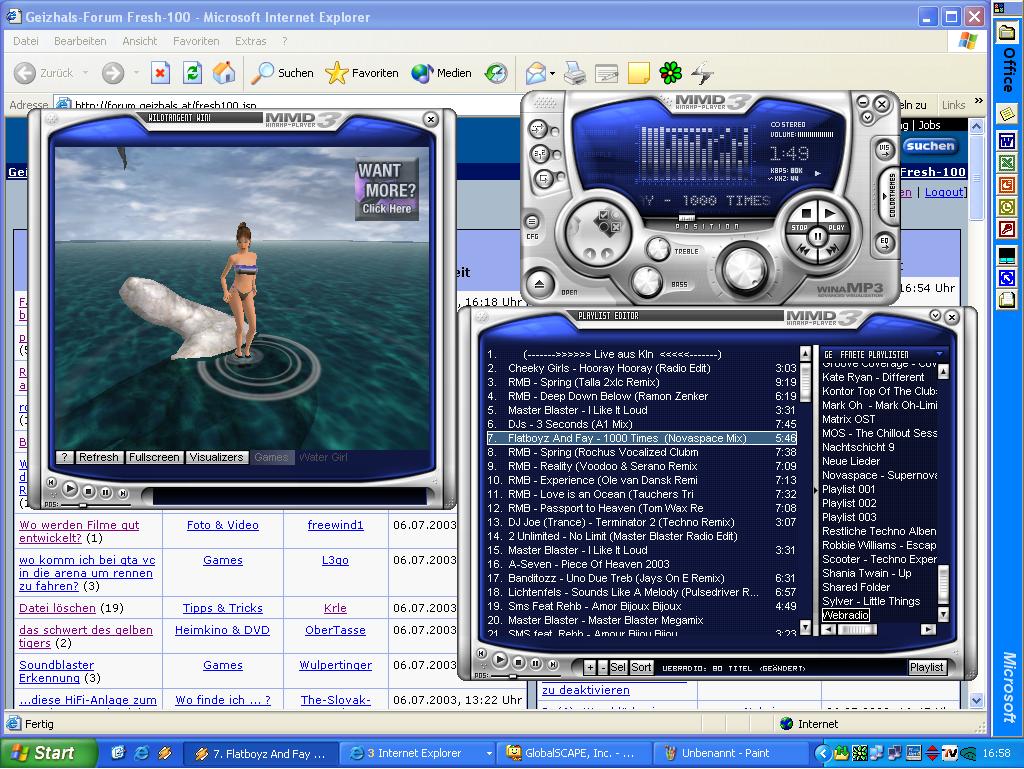
Task: Open the Medien bar in Internet Explorer
Action: [441, 73]
